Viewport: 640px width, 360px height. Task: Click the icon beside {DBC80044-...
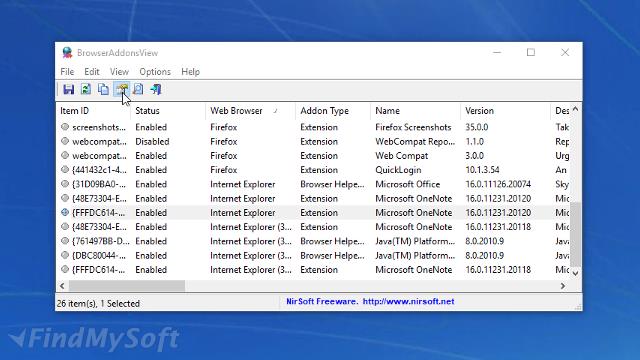click(x=65, y=255)
